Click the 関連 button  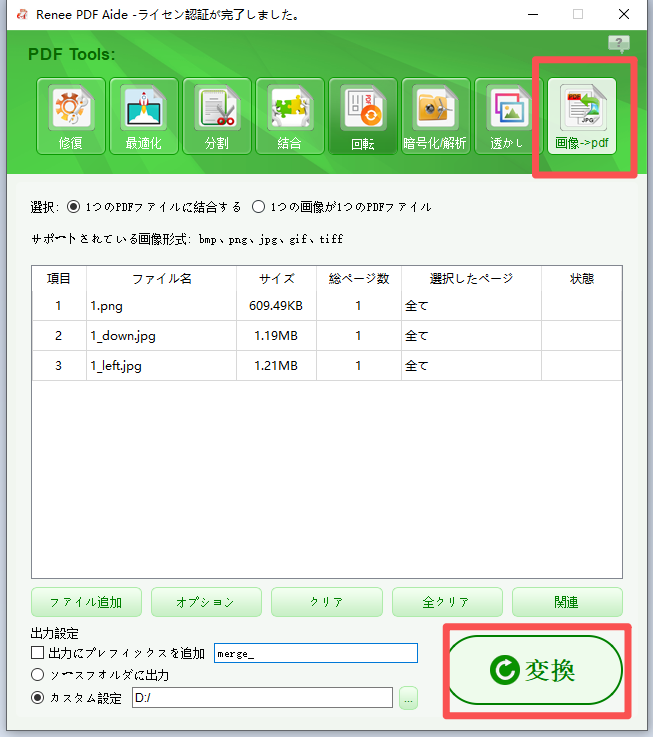click(567, 602)
